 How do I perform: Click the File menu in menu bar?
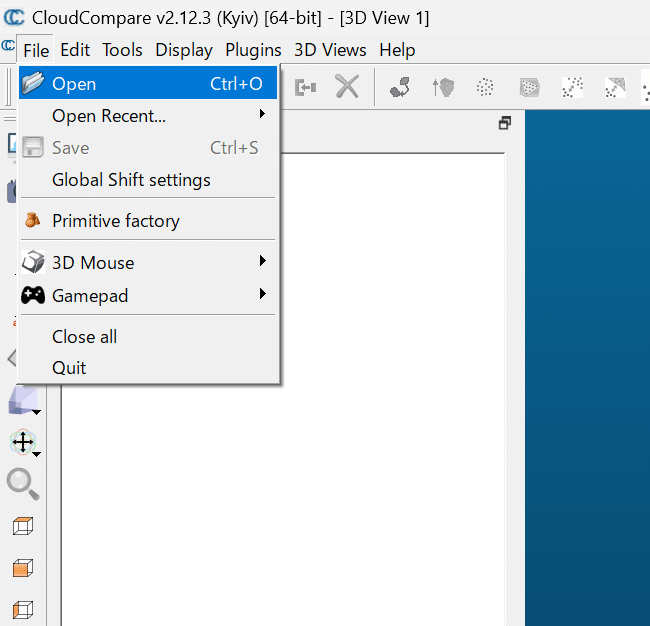(36, 50)
